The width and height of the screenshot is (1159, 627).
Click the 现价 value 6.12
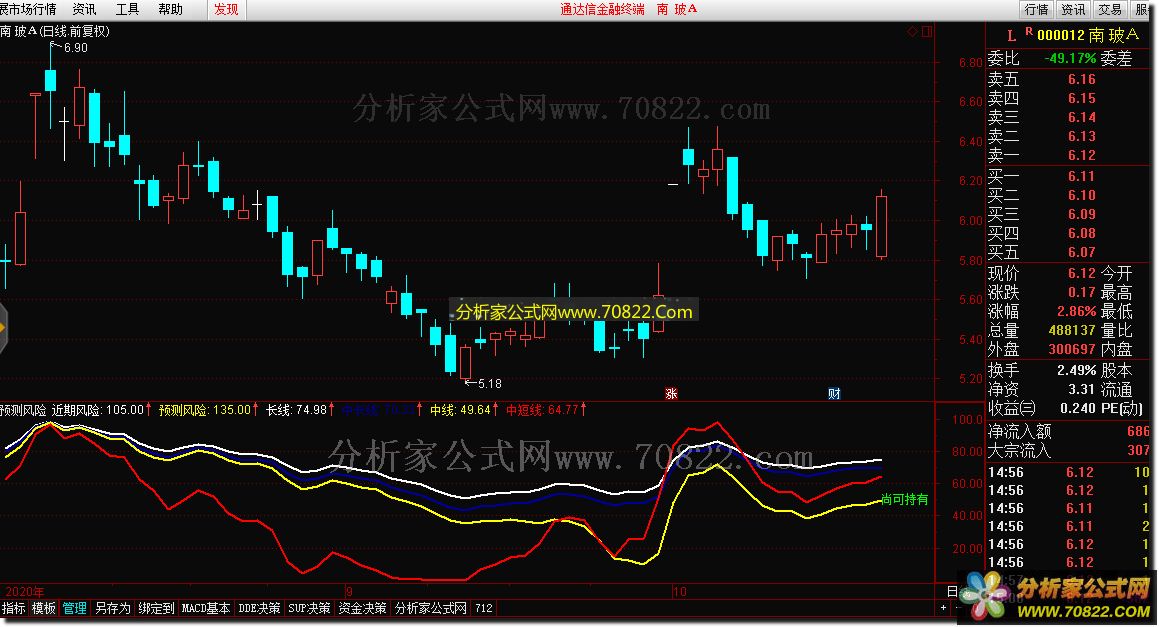(1081, 274)
